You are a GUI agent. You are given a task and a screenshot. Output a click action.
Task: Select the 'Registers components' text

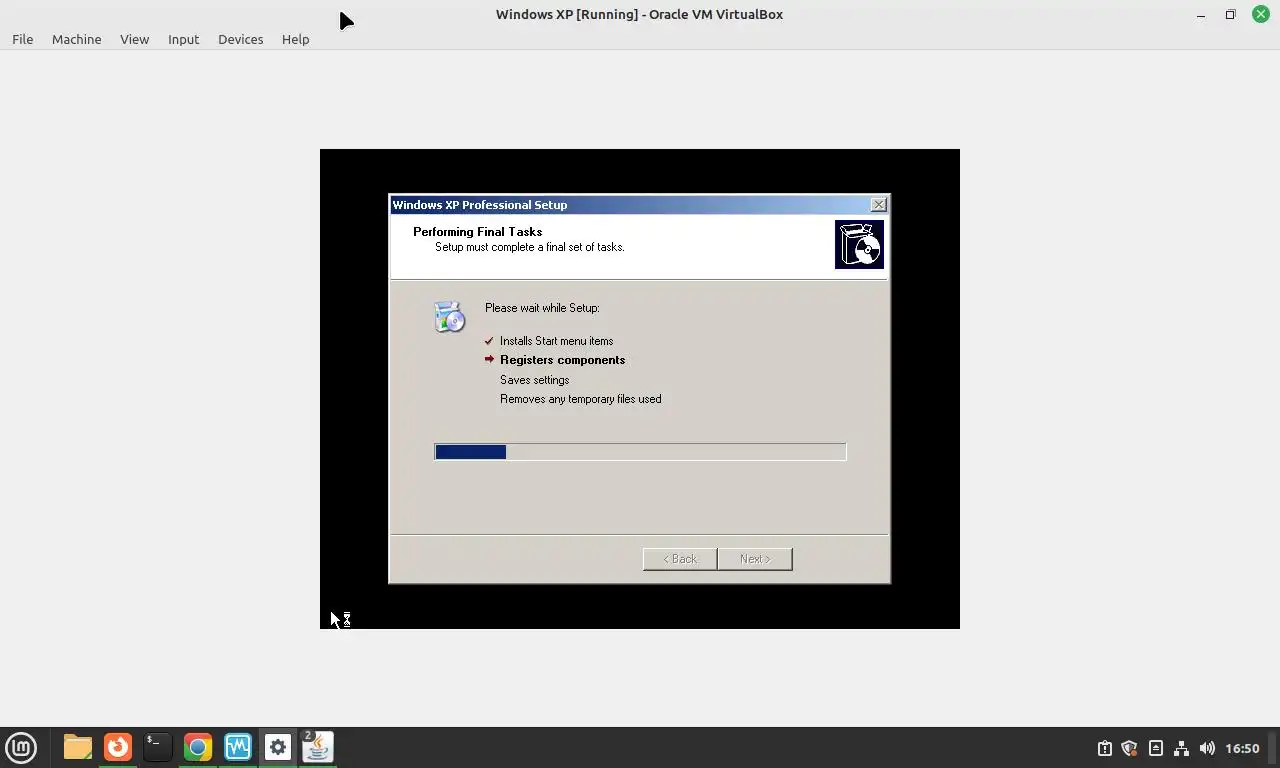point(562,360)
